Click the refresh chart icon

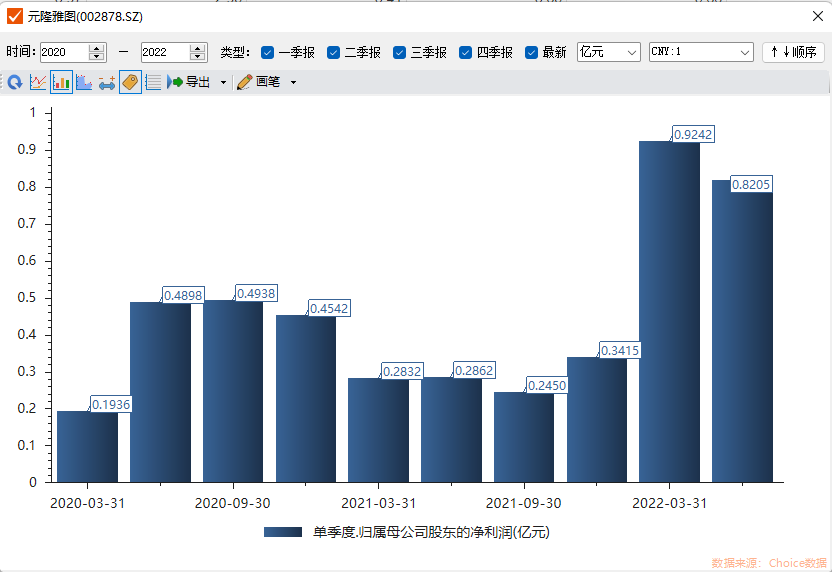click(15, 82)
